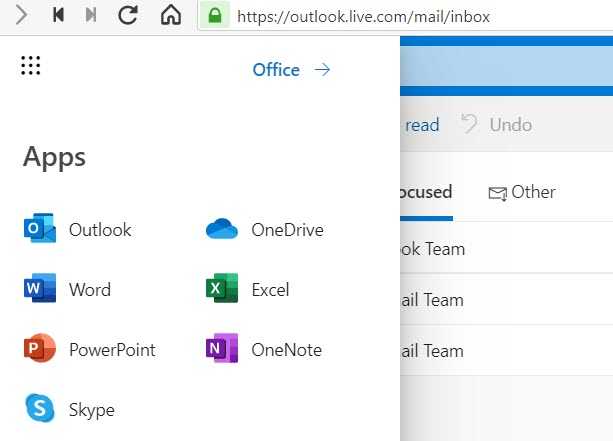613x441 pixels.
Task: Open the first 'ail Team' message row
Action: pyautogui.click(x=507, y=299)
